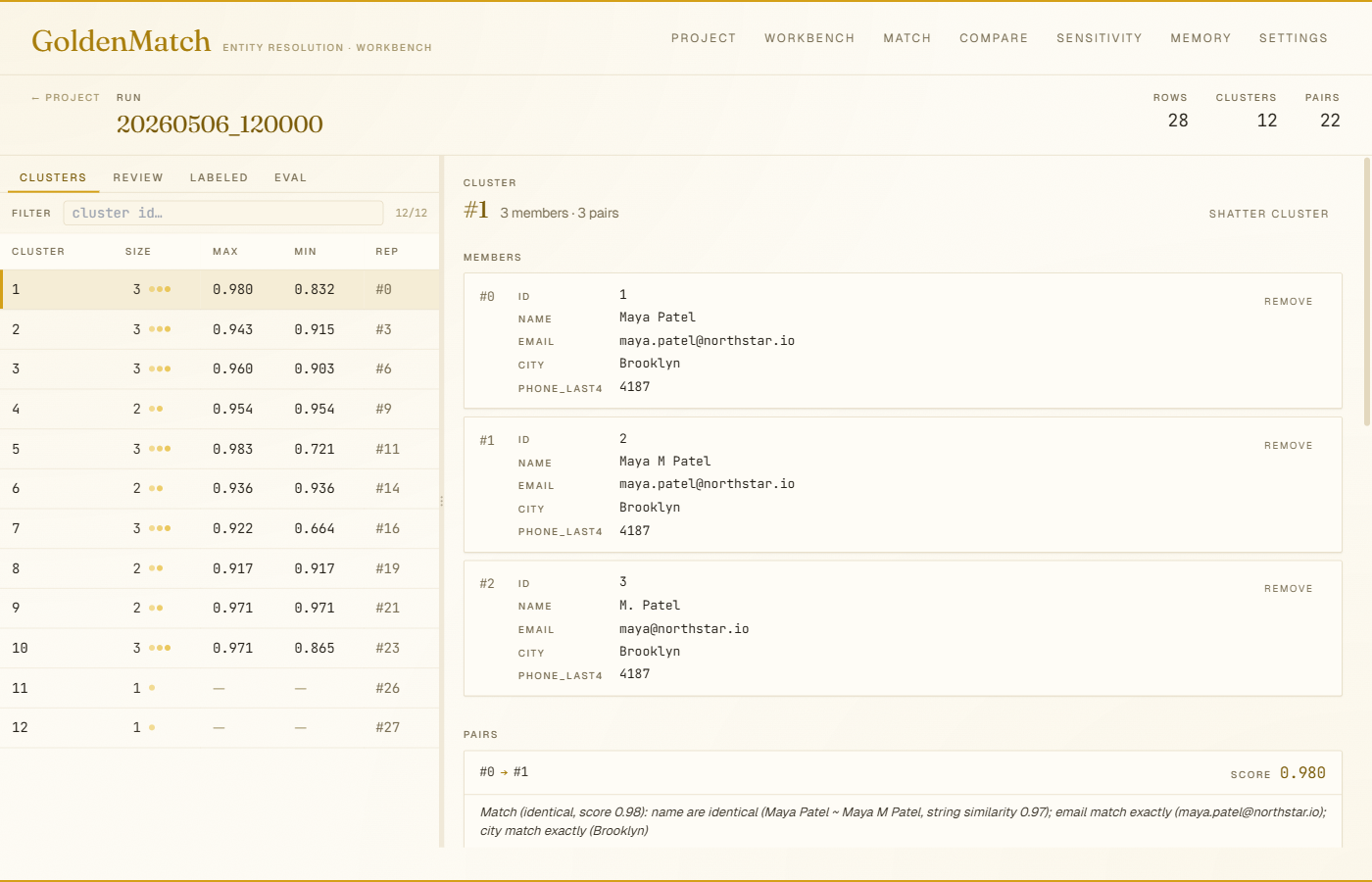Remove member #0 Maya Patel

pos(1288,302)
